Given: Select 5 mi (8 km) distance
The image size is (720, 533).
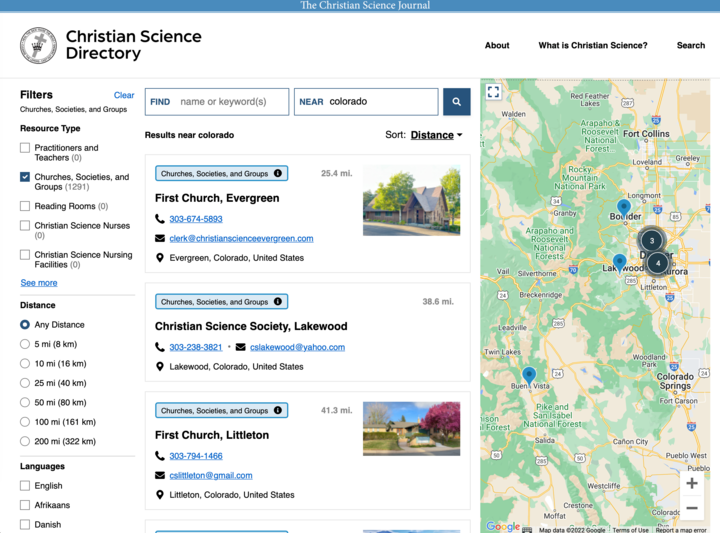Looking at the screenshot, I should 25,344.
